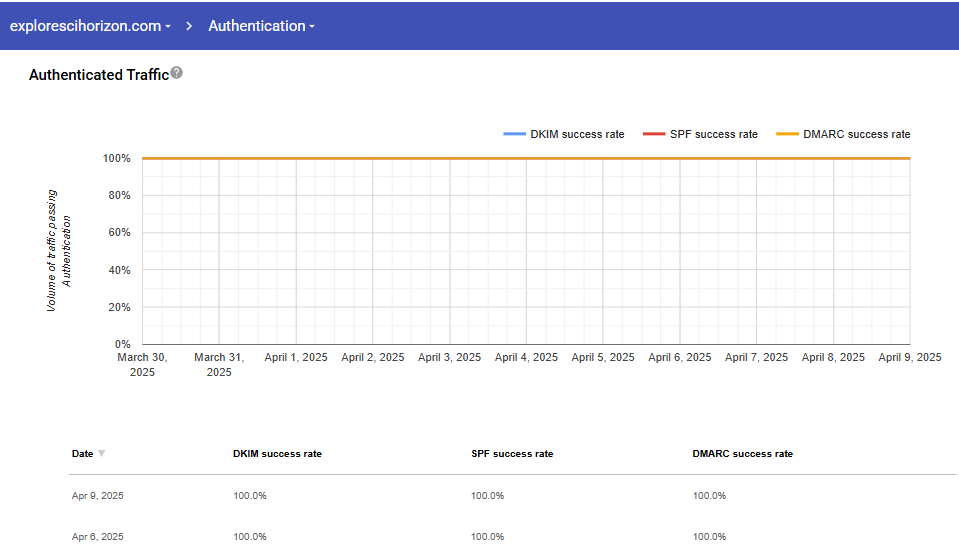Toggle DMARC success rate legend label
The width and height of the screenshot is (959, 549).
(x=856, y=134)
